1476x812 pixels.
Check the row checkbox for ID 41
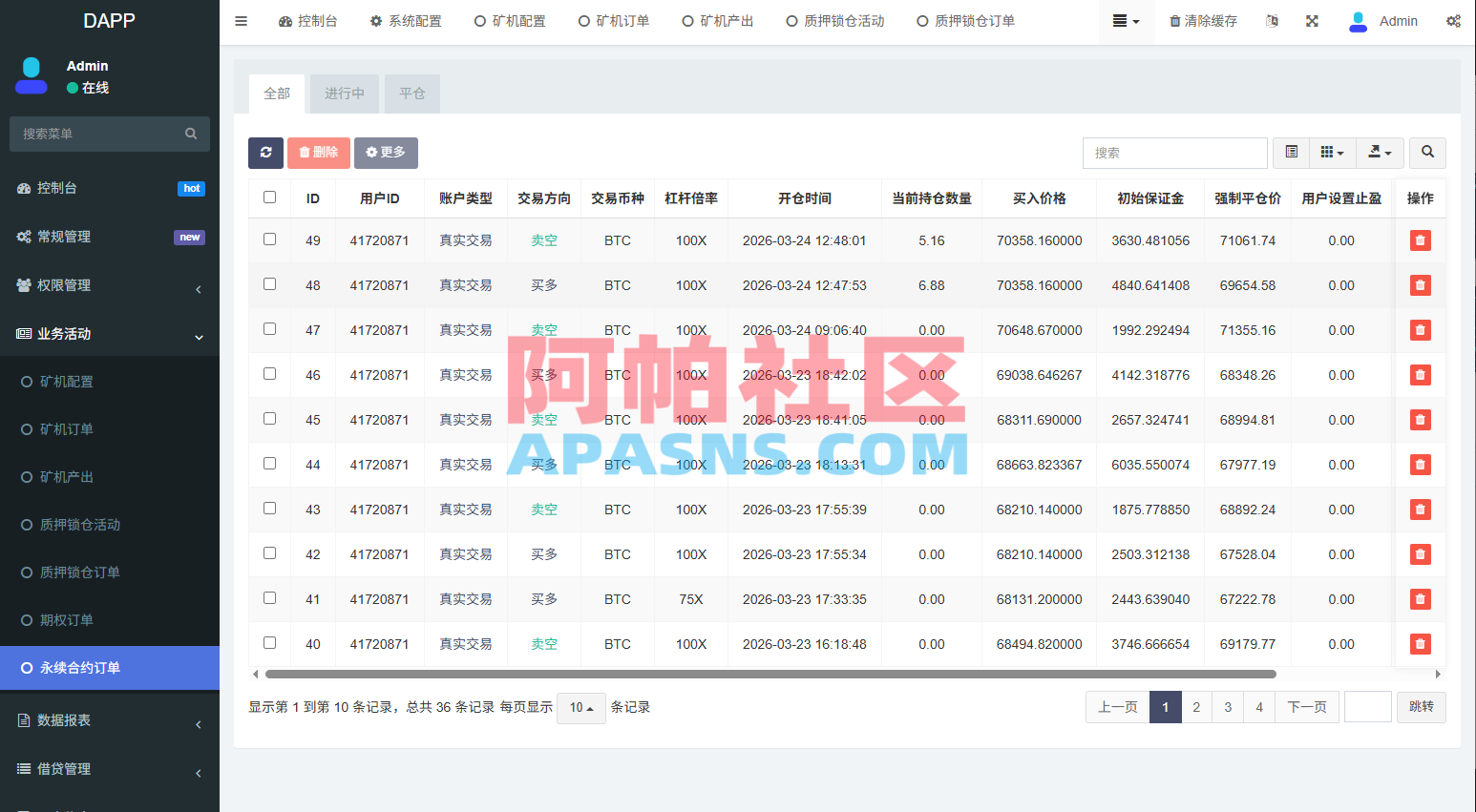(269, 598)
